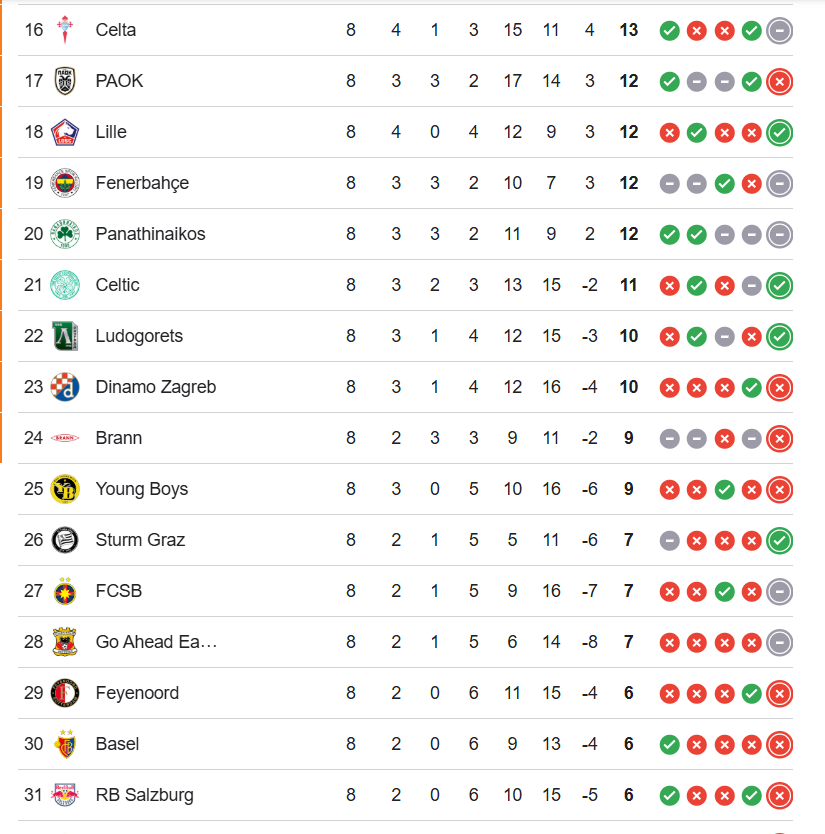Open the Panathinaikos team page
Viewport: 825px width, 834px height.
(x=150, y=234)
